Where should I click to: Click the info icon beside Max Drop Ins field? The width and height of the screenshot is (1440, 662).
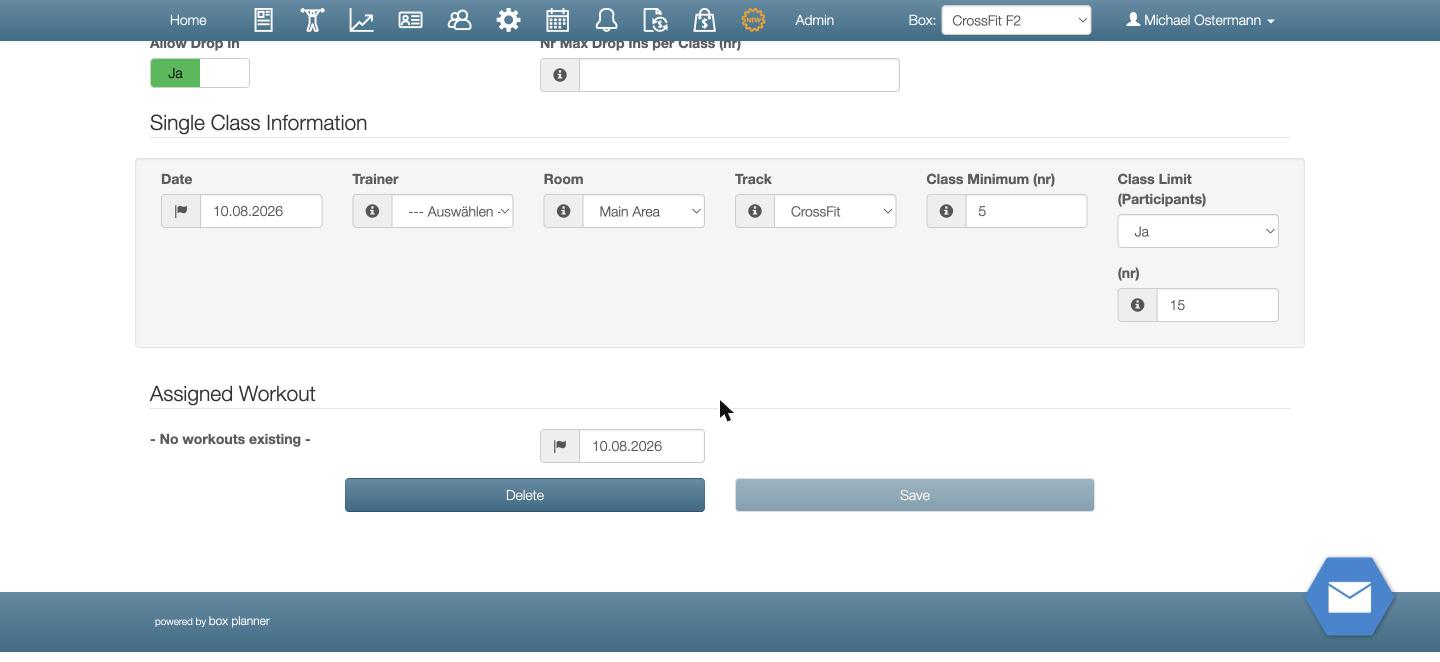click(x=560, y=75)
